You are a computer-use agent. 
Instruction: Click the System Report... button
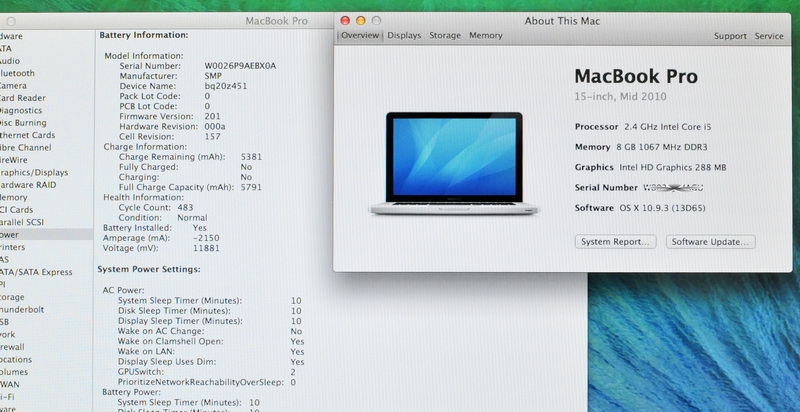[615, 242]
